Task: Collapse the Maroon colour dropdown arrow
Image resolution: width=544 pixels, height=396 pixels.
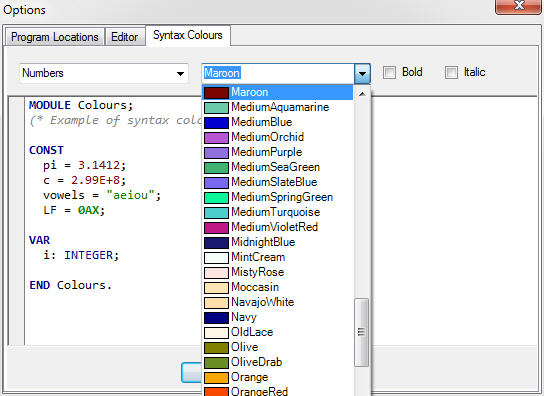Action: coord(362,74)
